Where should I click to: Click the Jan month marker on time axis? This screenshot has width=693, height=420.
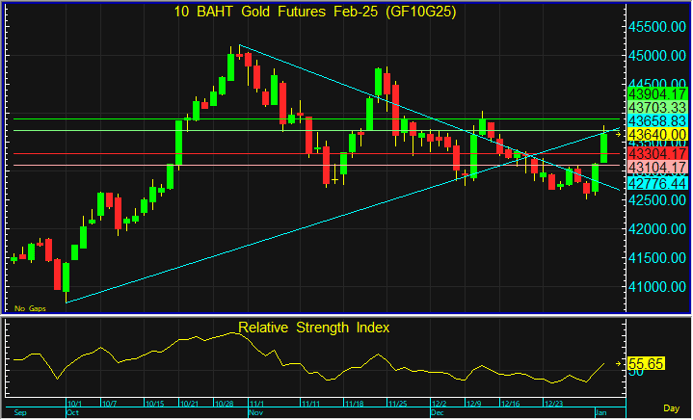click(603, 411)
